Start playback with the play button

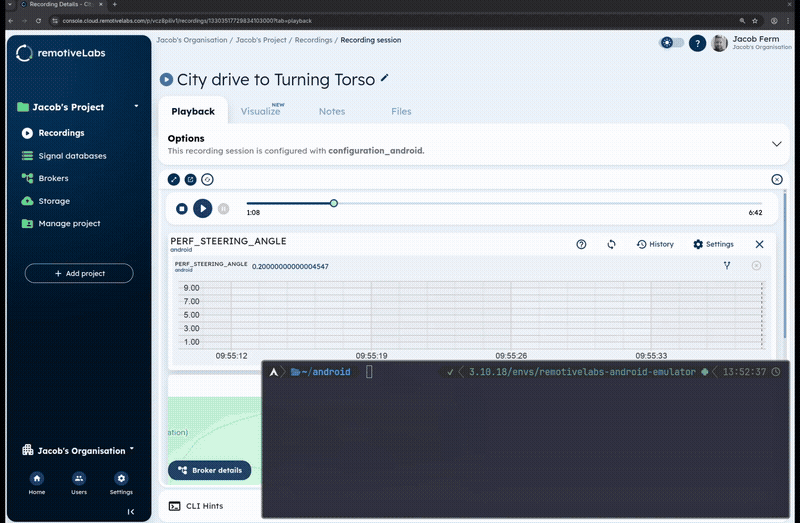[203, 208]
